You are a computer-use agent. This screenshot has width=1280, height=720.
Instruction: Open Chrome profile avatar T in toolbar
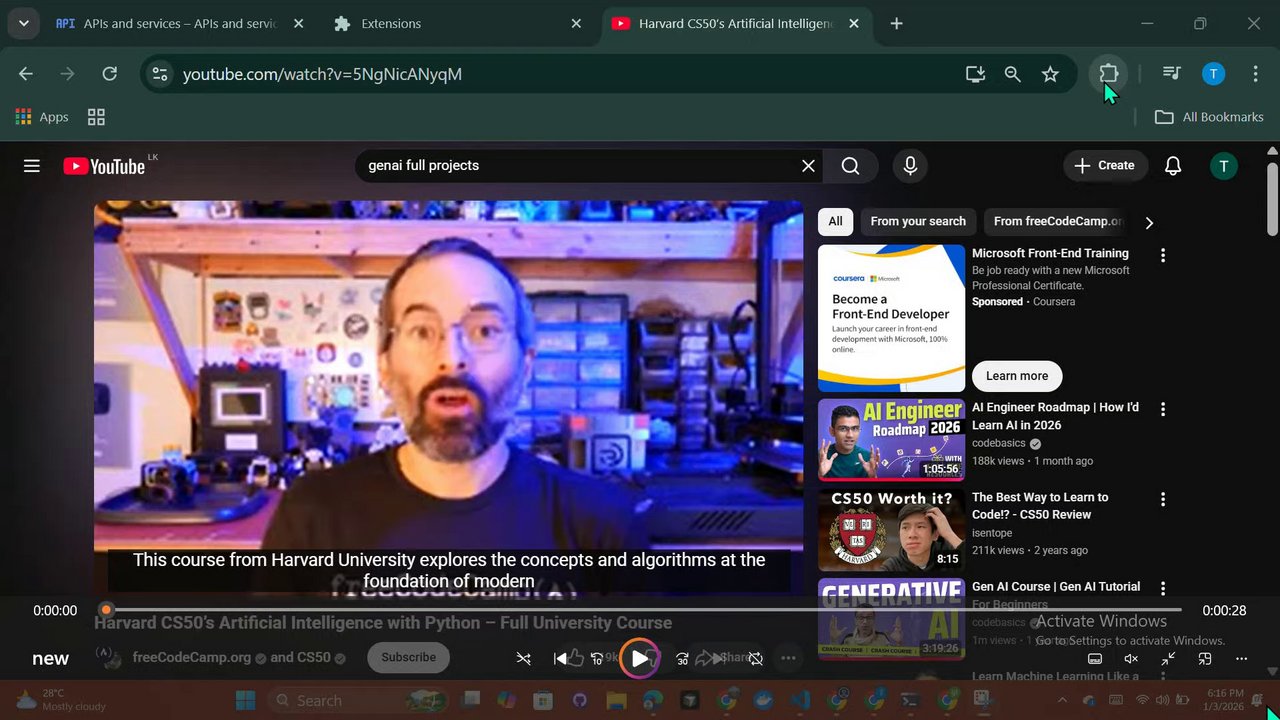coord(1213,73)
